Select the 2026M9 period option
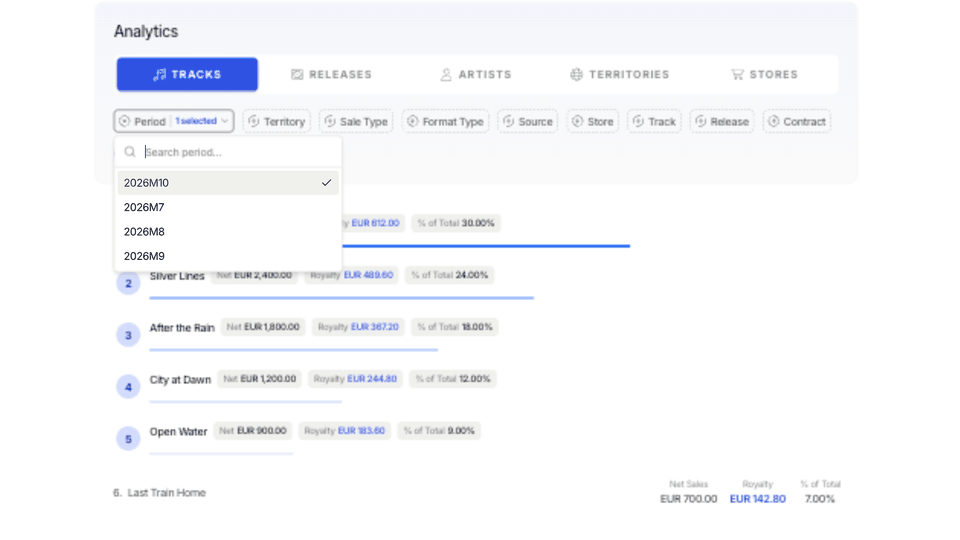960x540 pixels. tap(228, 256)
